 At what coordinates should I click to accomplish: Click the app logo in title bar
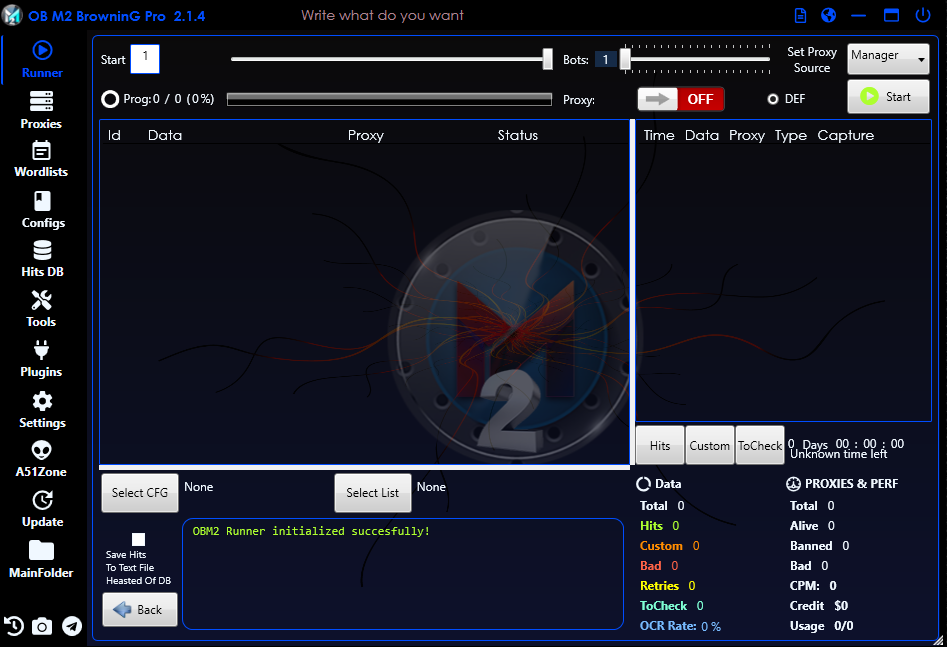click(x=11, y=15)
